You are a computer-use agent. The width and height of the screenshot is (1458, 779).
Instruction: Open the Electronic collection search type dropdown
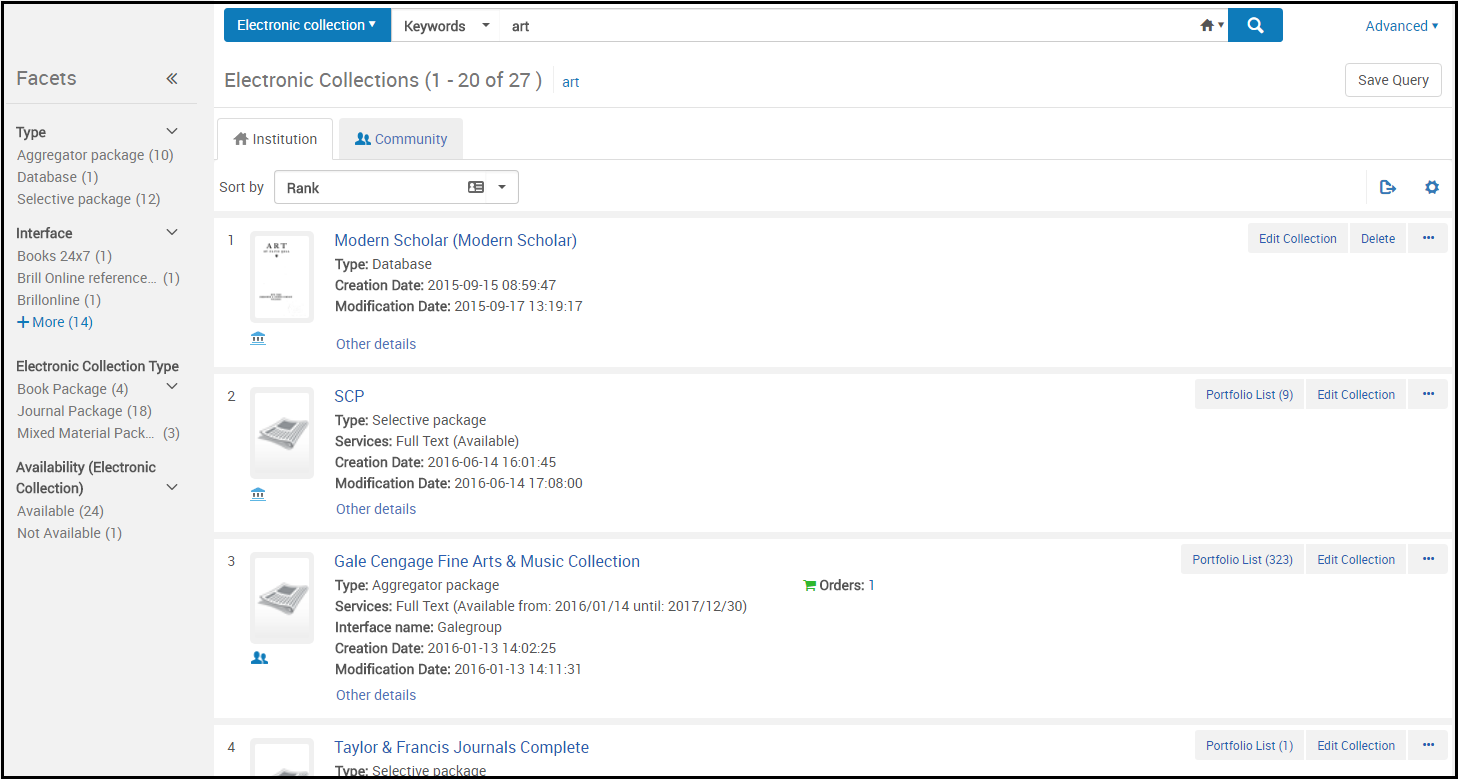click(x=307, y=26)
